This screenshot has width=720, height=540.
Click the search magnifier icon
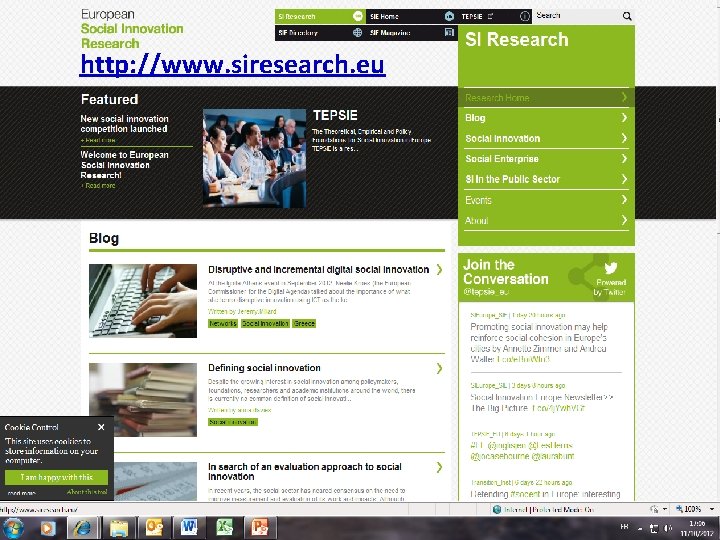(x=627, y=17)
